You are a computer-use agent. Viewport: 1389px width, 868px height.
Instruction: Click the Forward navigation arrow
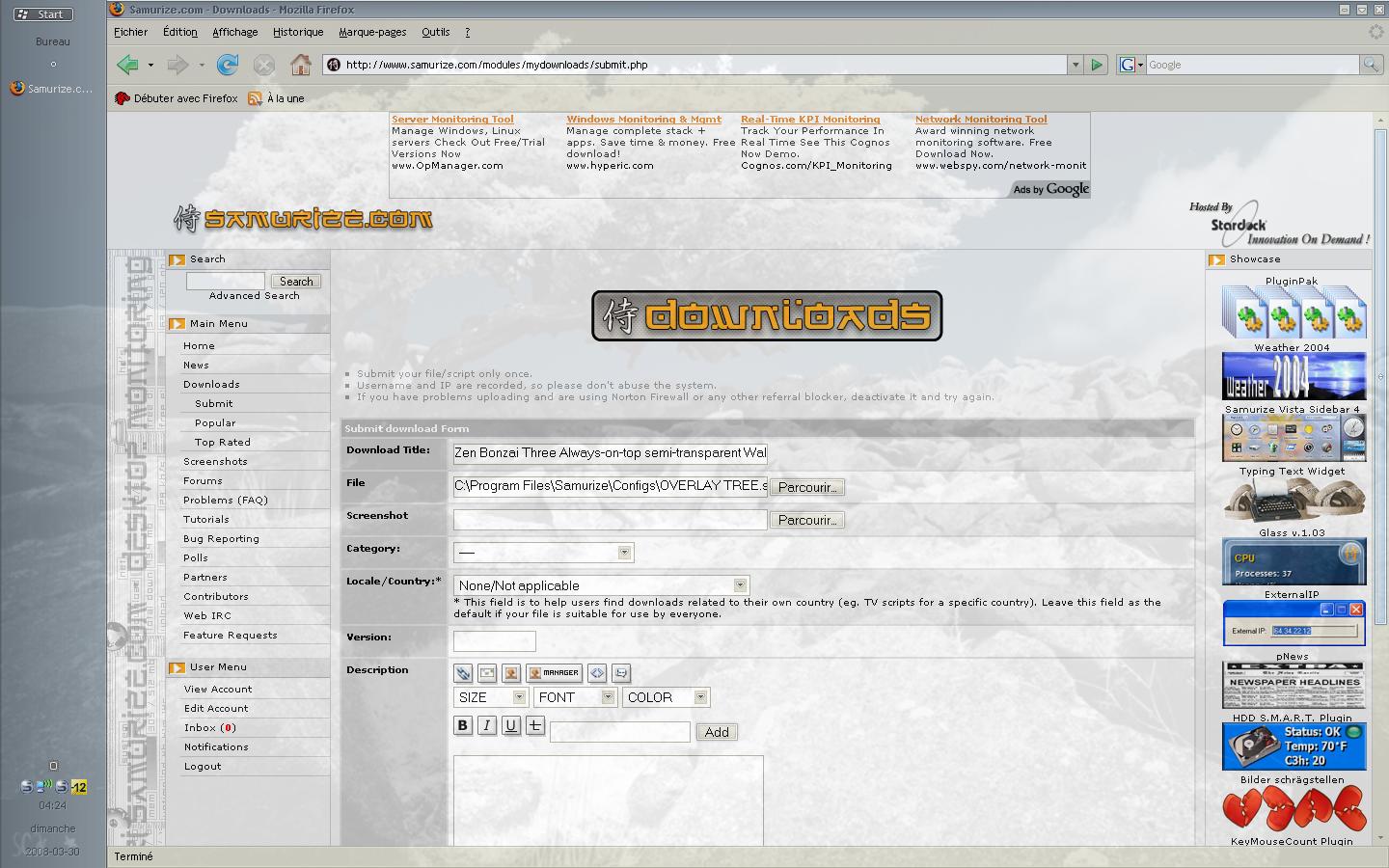click(x=177, y=65)
